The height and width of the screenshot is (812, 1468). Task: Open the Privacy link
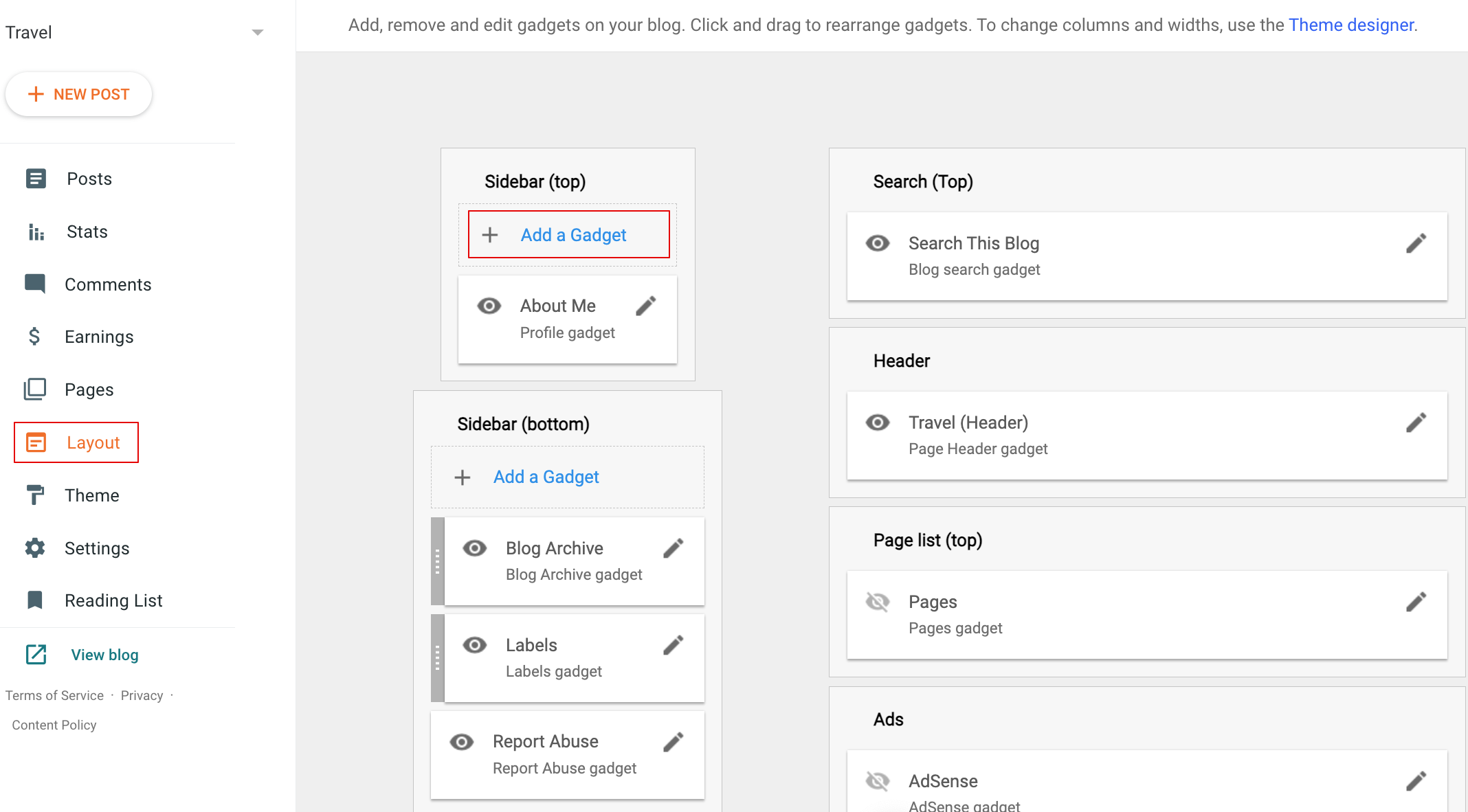coord(142,695)
